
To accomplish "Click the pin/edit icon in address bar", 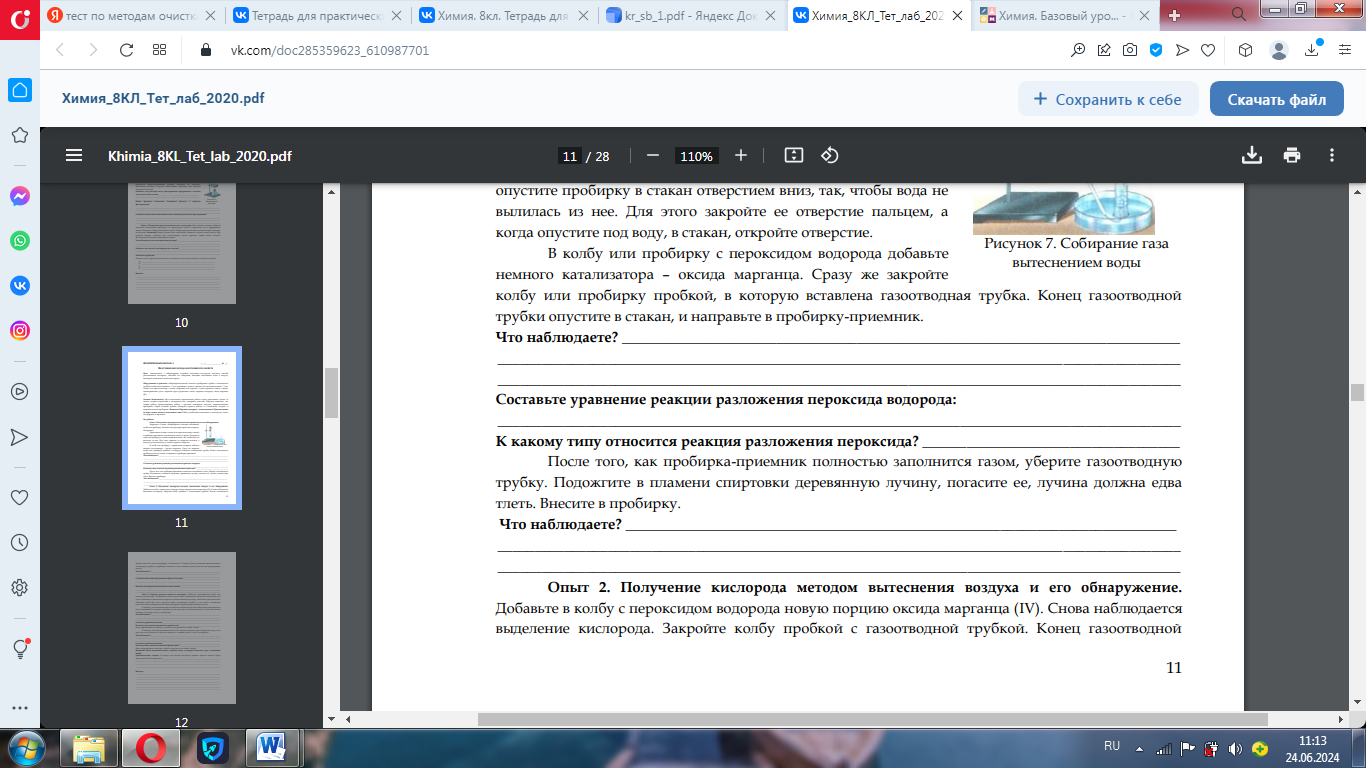I will pos(1104,50).
